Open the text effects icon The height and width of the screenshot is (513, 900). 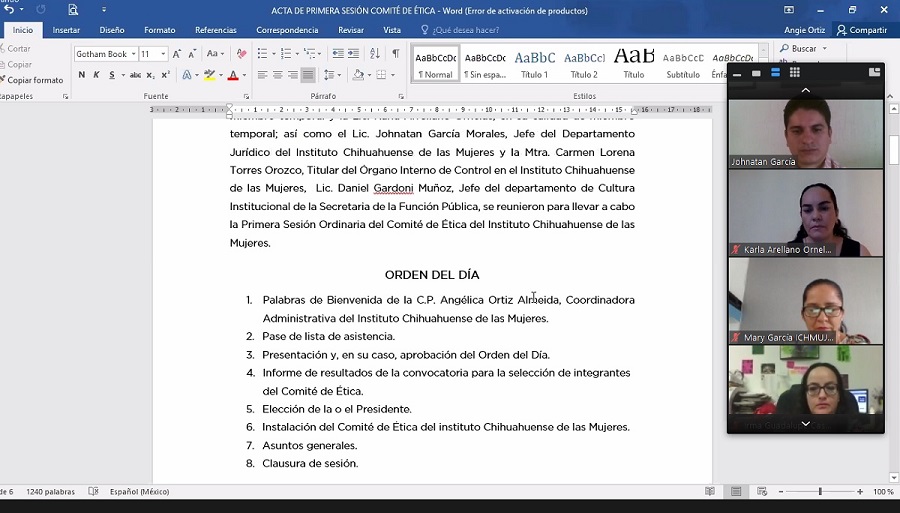tap(187, 75)
